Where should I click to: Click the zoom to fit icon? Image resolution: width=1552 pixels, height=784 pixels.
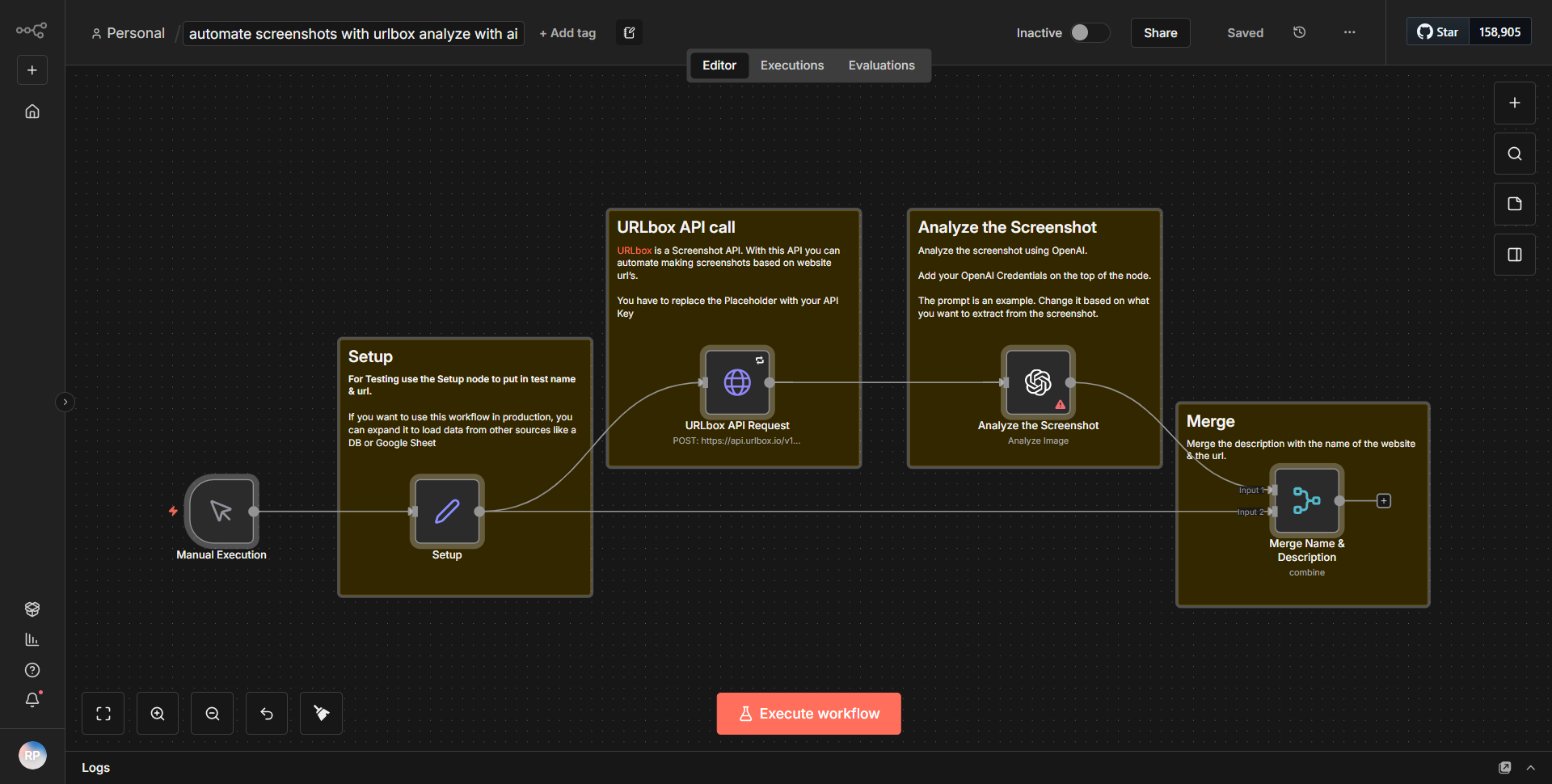click(103, 713)
